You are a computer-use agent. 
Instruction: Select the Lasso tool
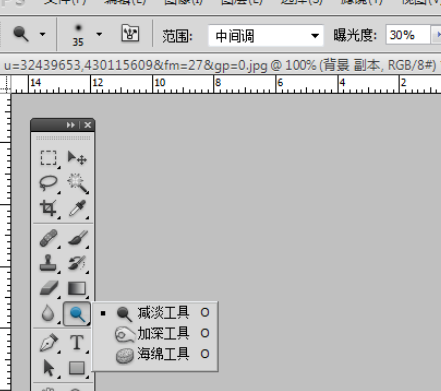pos(49,183)
